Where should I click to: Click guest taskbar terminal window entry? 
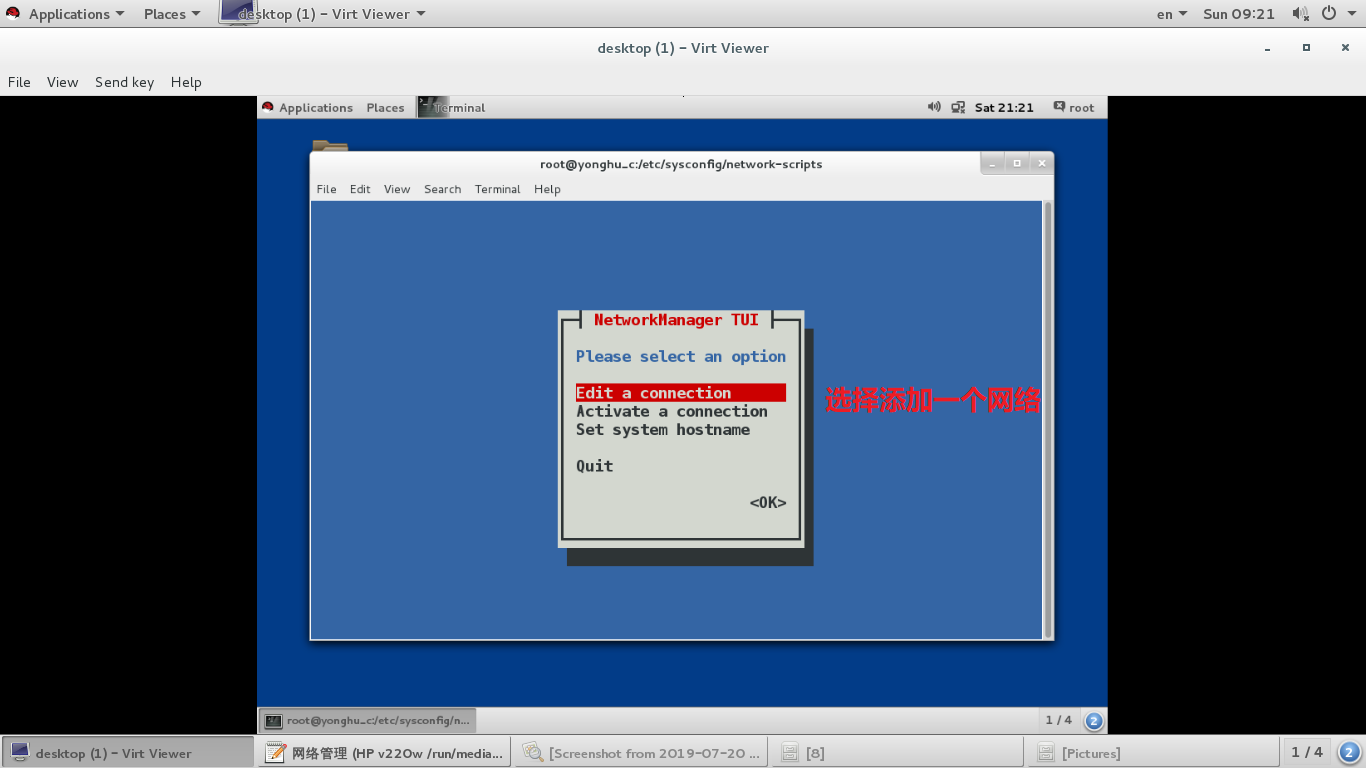368,720
